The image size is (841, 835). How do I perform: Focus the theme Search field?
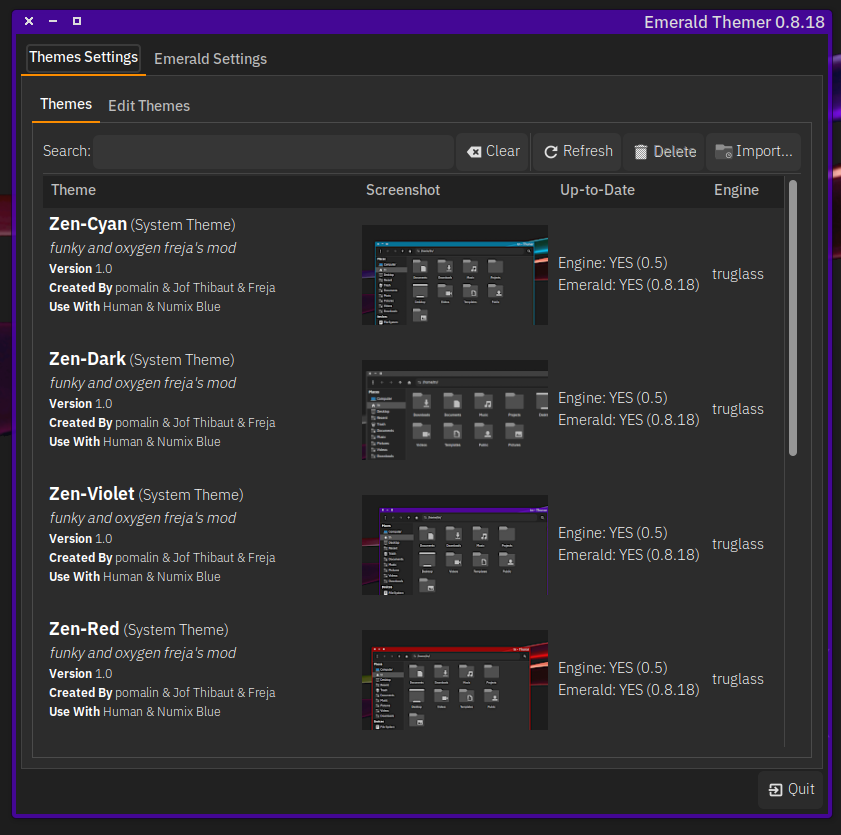[273, 152]
